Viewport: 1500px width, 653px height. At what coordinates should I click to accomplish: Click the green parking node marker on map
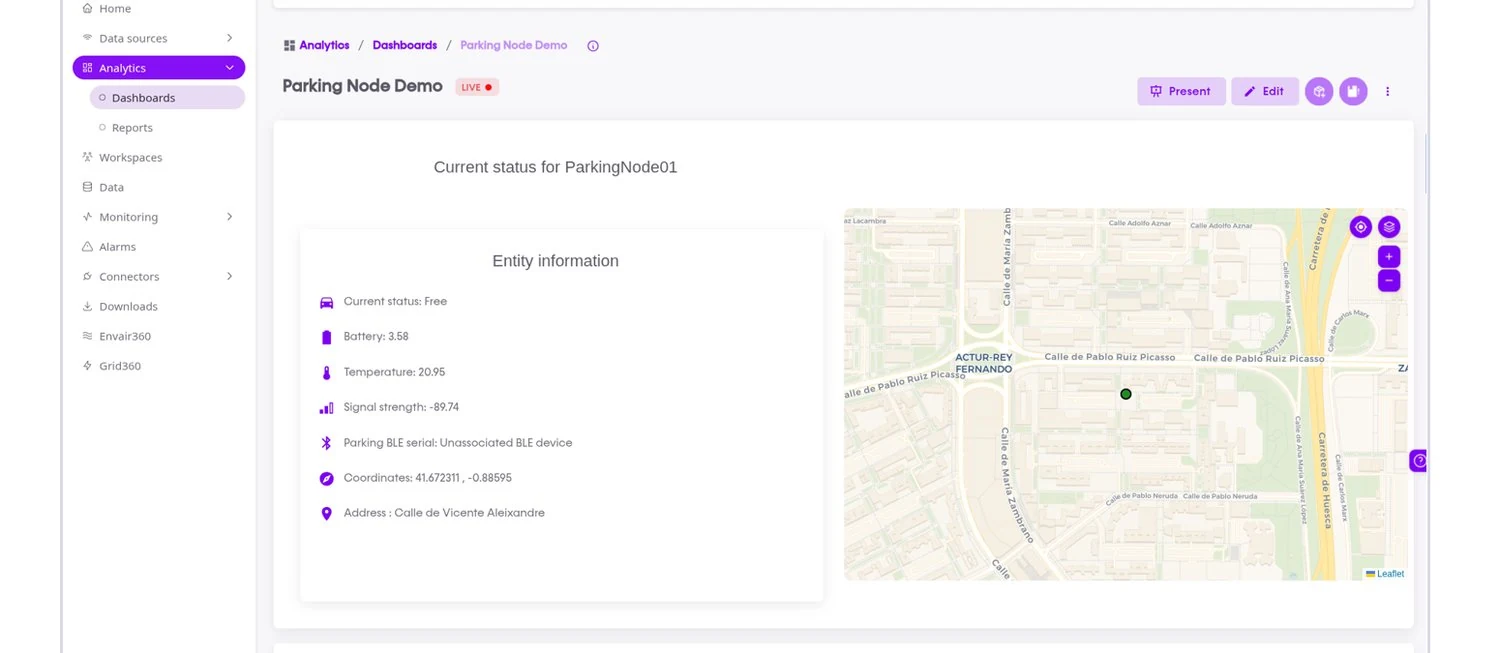pos(1126,394)
